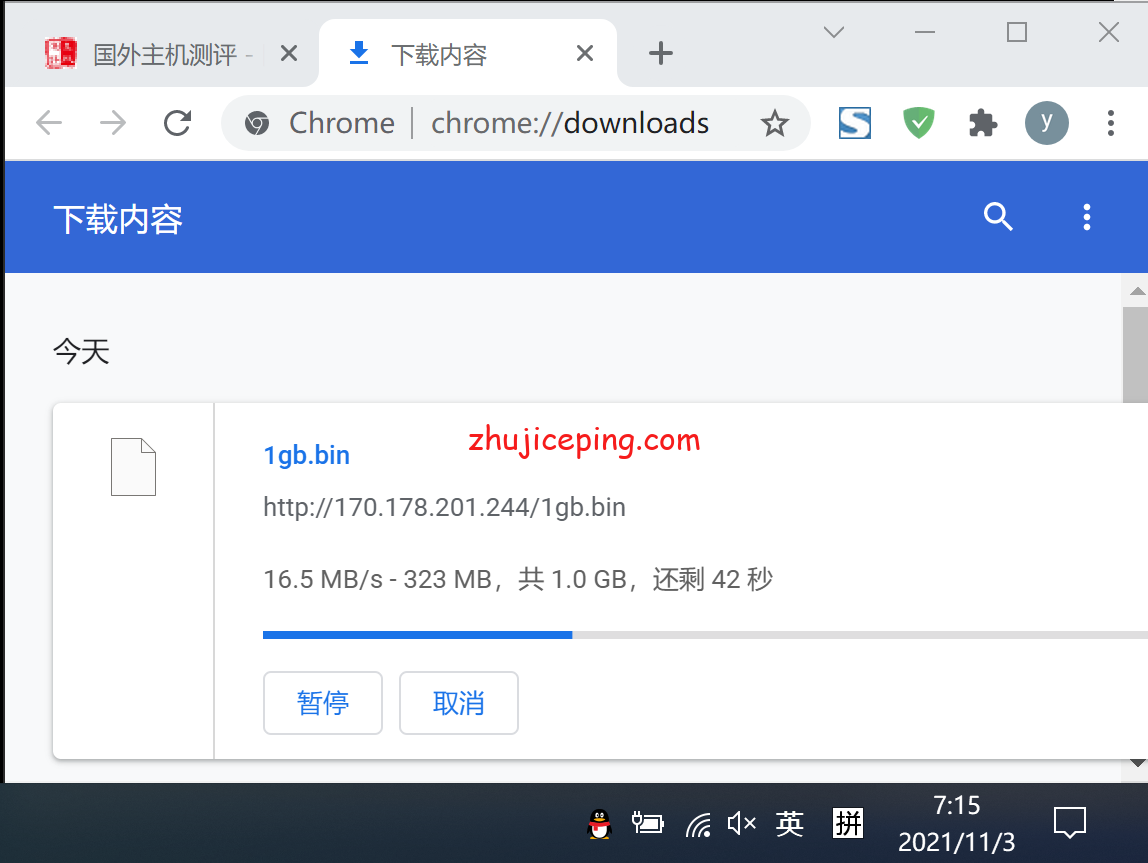Open the Extensions puzzle piece menu
Screen dimensions: 1148x863
(x=983, y=123)
